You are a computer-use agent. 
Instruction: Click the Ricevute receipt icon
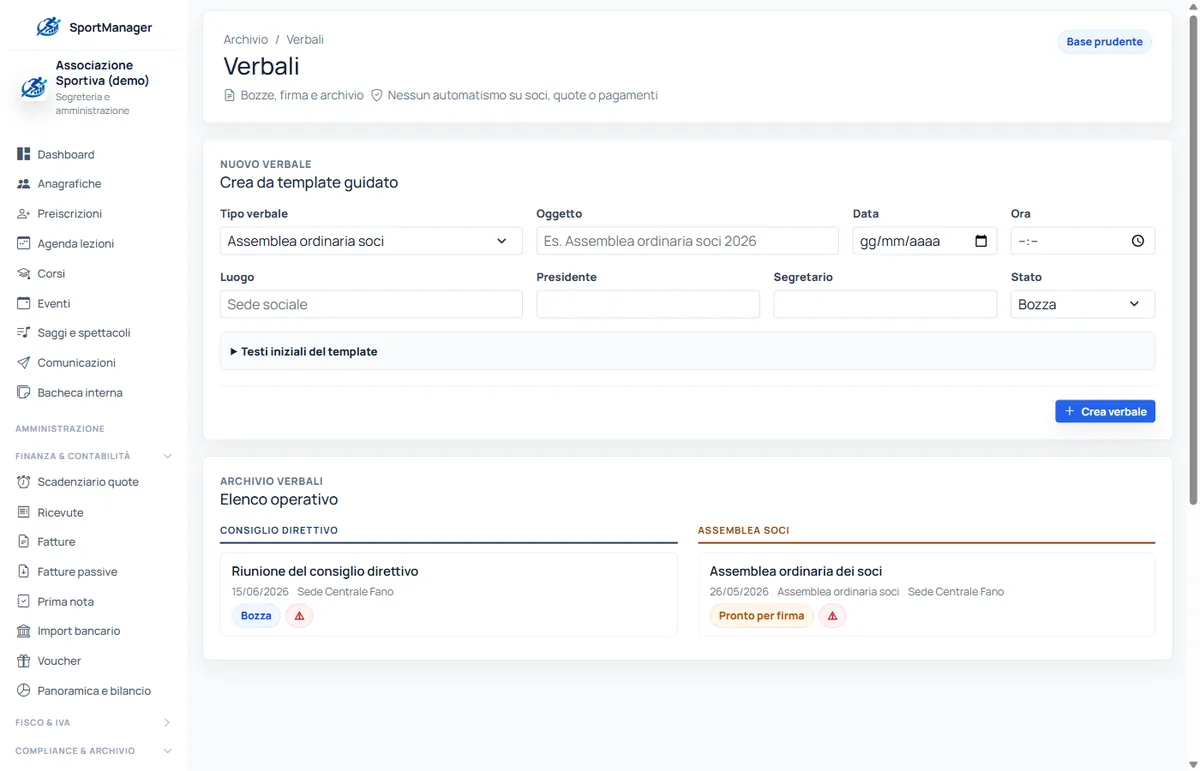coord(24,512)
